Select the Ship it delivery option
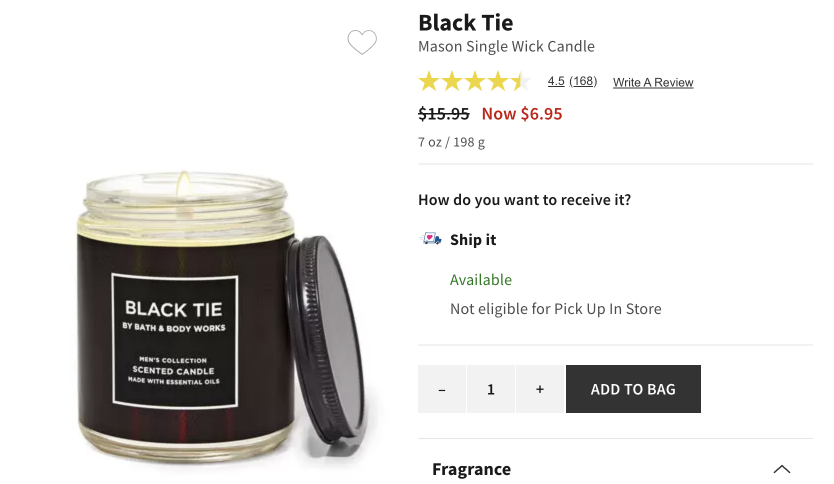The width and height of the screenshot is (834, 484). pos(473,240)
